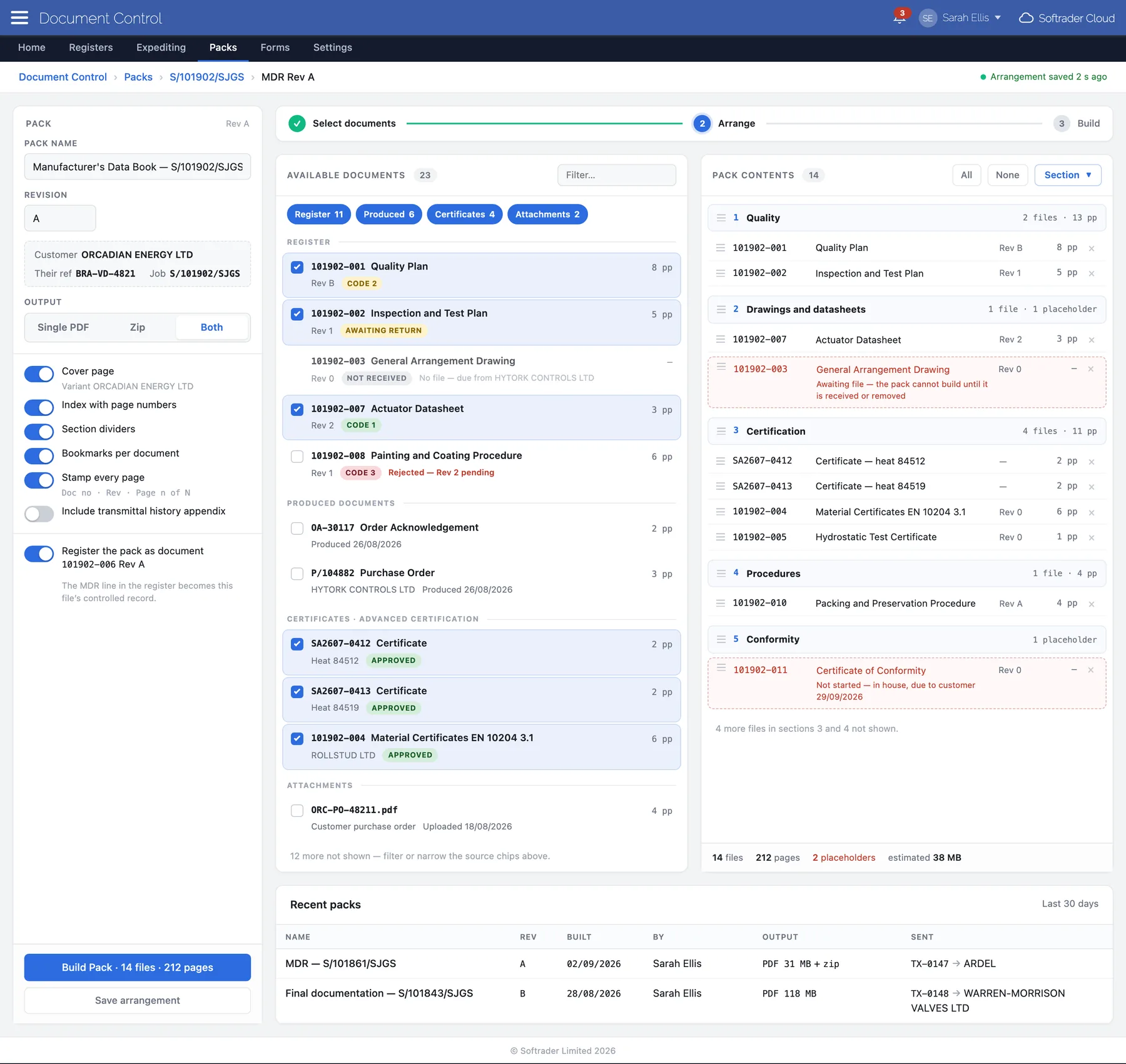Screen dimensions: 1126x1064
Task: Click the Sarah Ellis avatar
Action: (x=928, y=18)
